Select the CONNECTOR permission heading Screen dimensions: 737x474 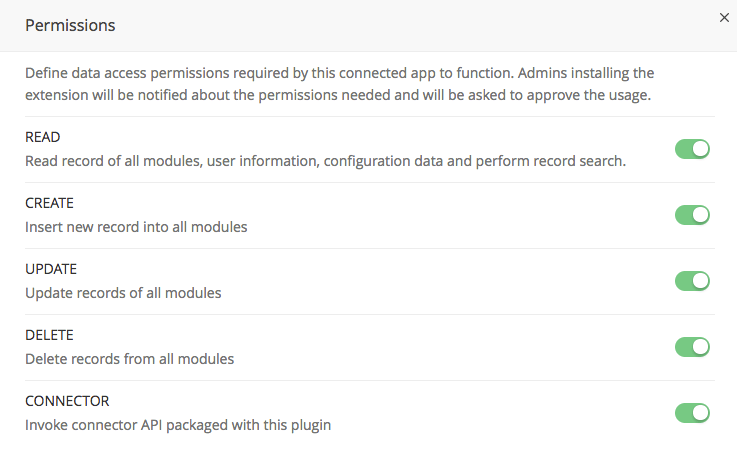coord(67,401)
